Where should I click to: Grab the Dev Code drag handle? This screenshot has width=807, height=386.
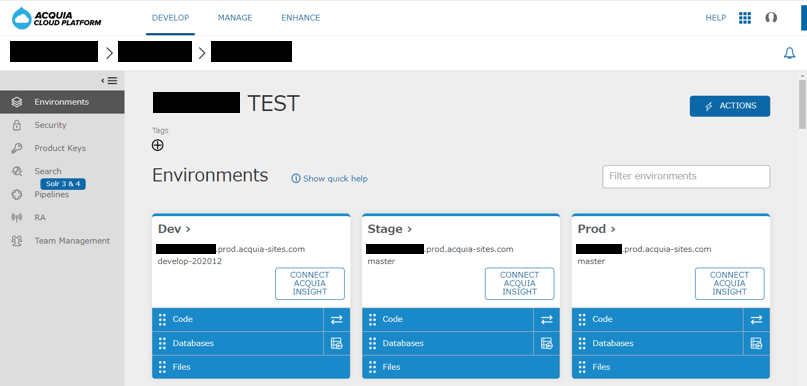click(162, 320)
